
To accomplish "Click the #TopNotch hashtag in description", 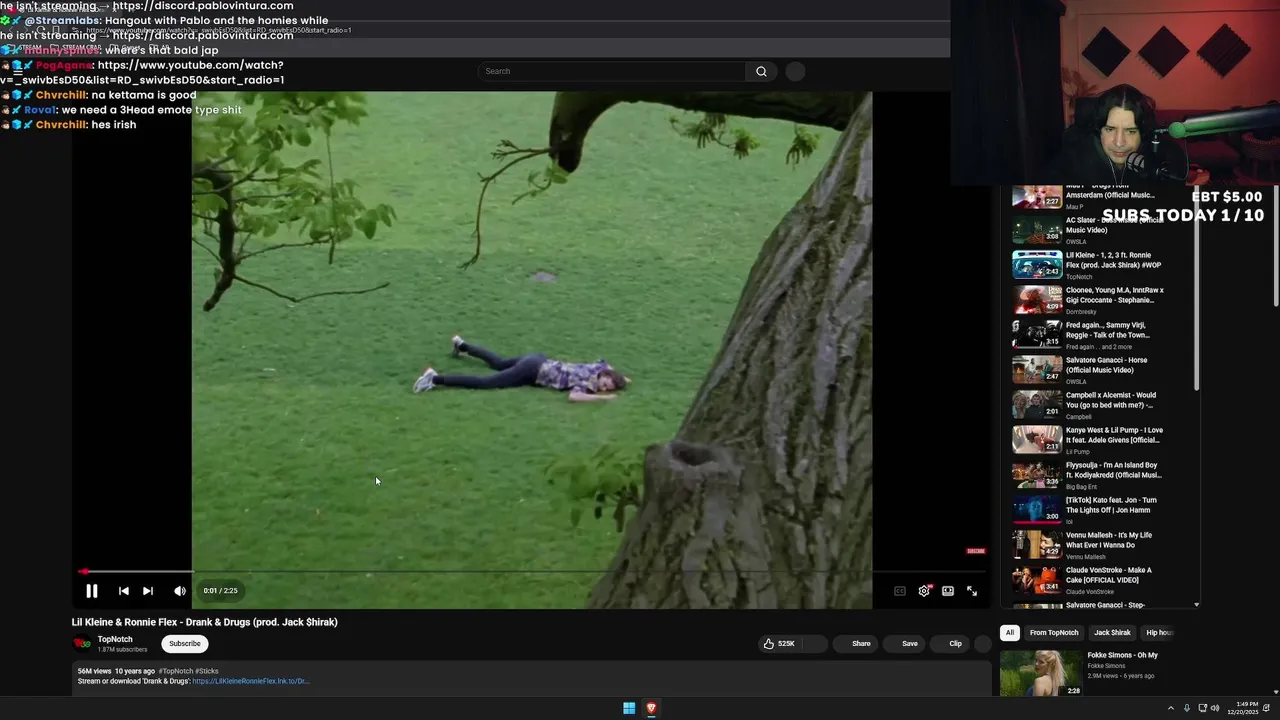I will coord(176,671).
